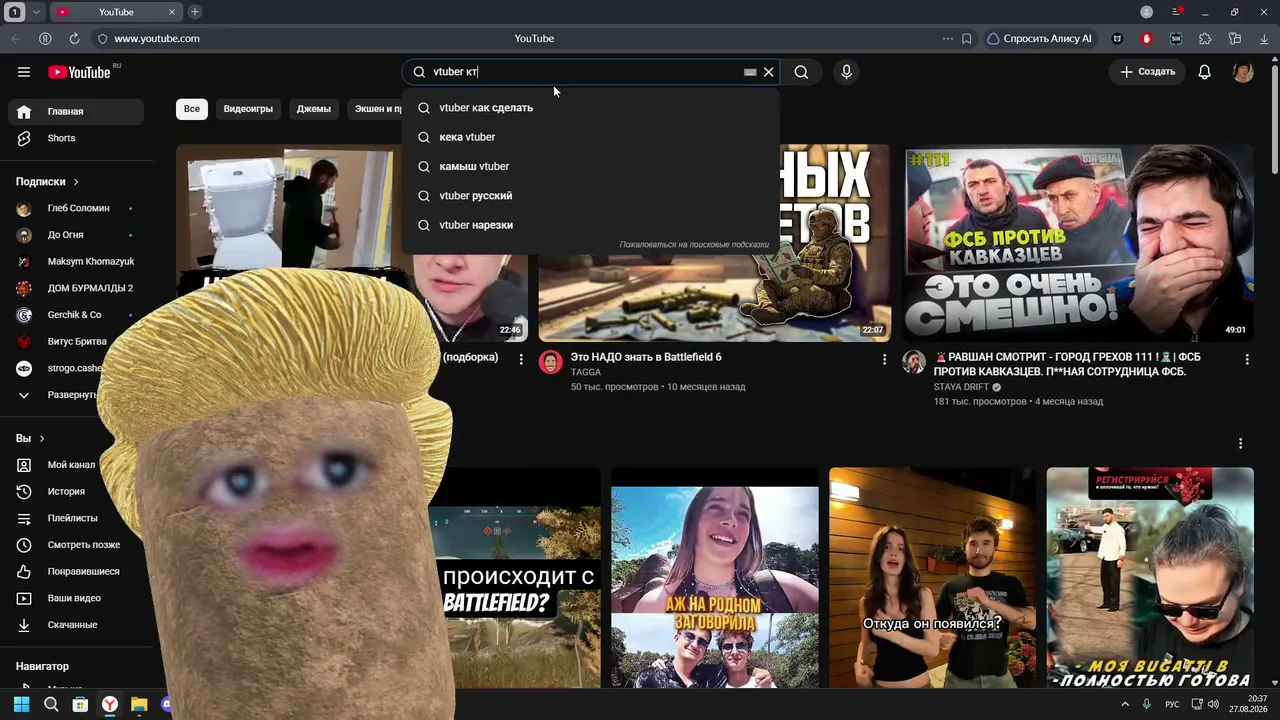Reload the page in browser

[x=74, y=39]
